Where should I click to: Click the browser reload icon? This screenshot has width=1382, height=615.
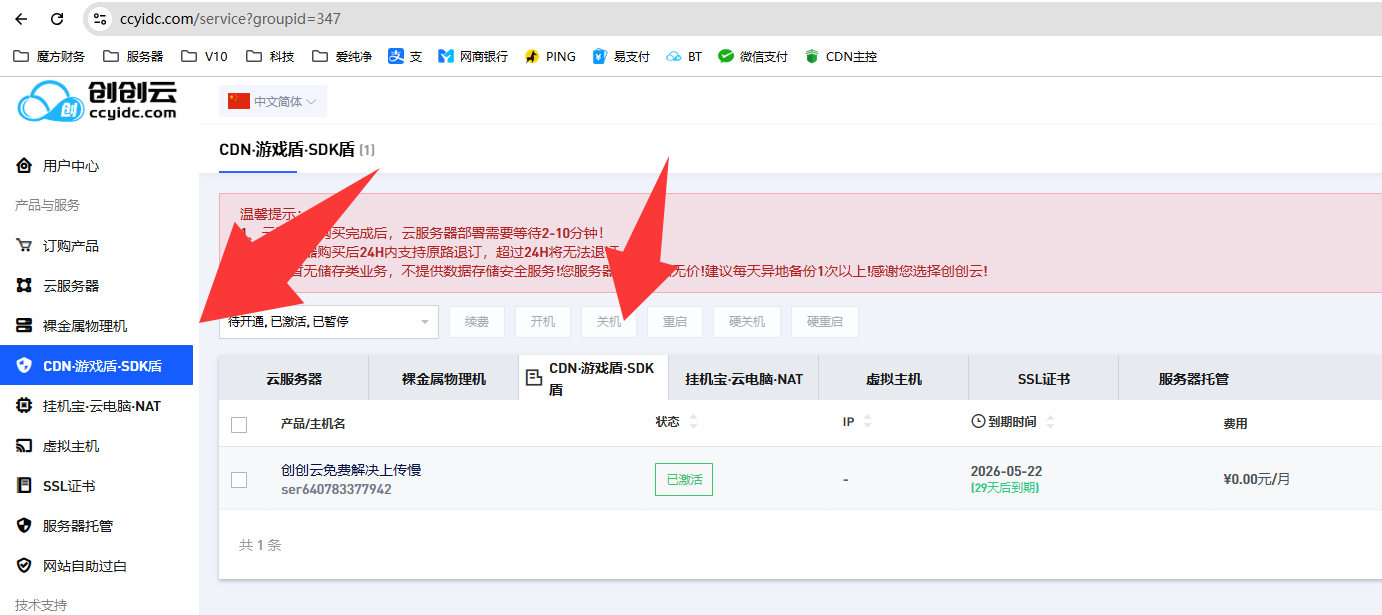pos(57,19)
